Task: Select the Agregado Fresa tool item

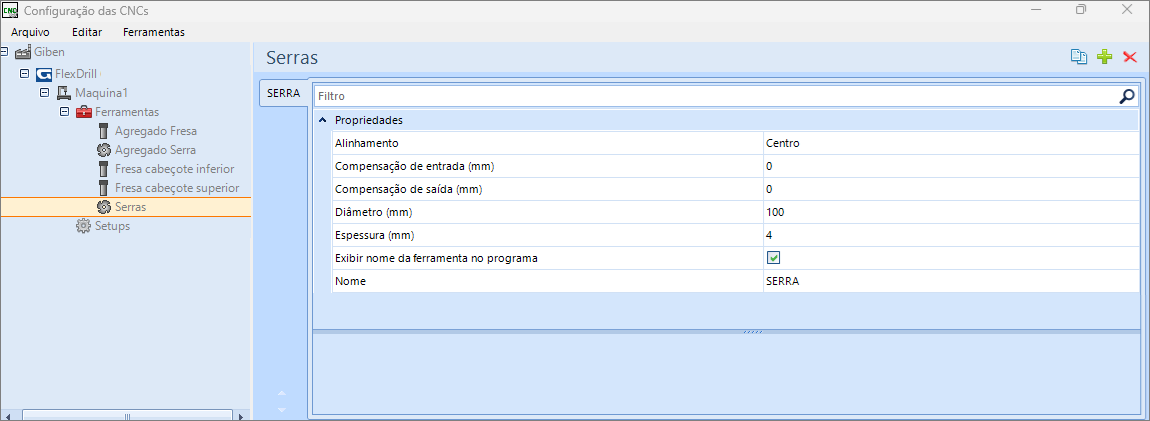Action: tap(155, 130)
